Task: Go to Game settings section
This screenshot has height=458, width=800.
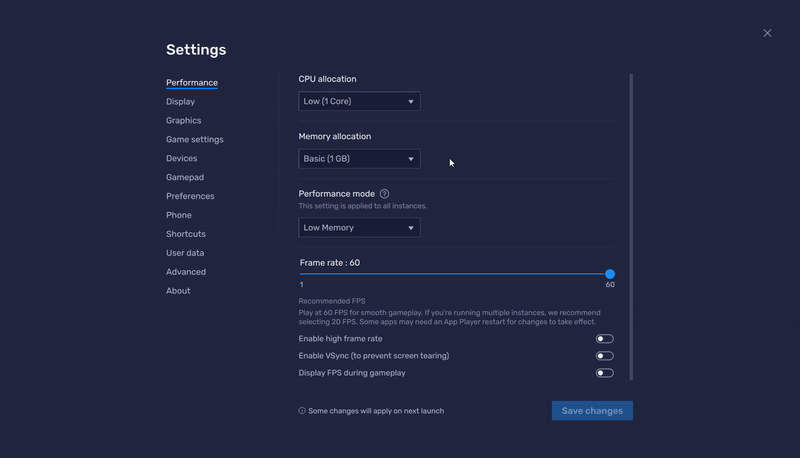Action: (194, 139)
